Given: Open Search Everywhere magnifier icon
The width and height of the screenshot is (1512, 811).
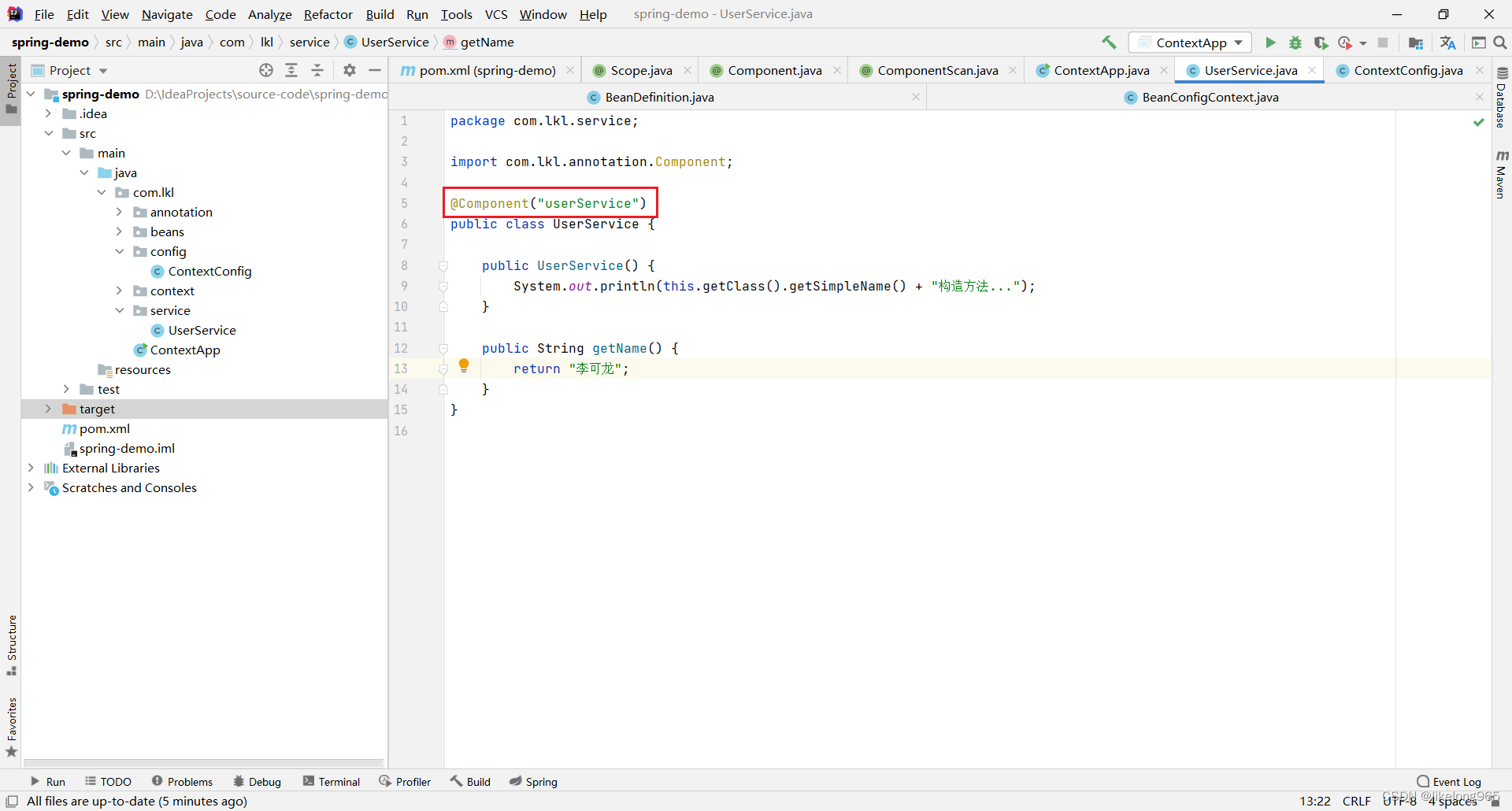Looking at the screenshot, I should coord(1500,43).
